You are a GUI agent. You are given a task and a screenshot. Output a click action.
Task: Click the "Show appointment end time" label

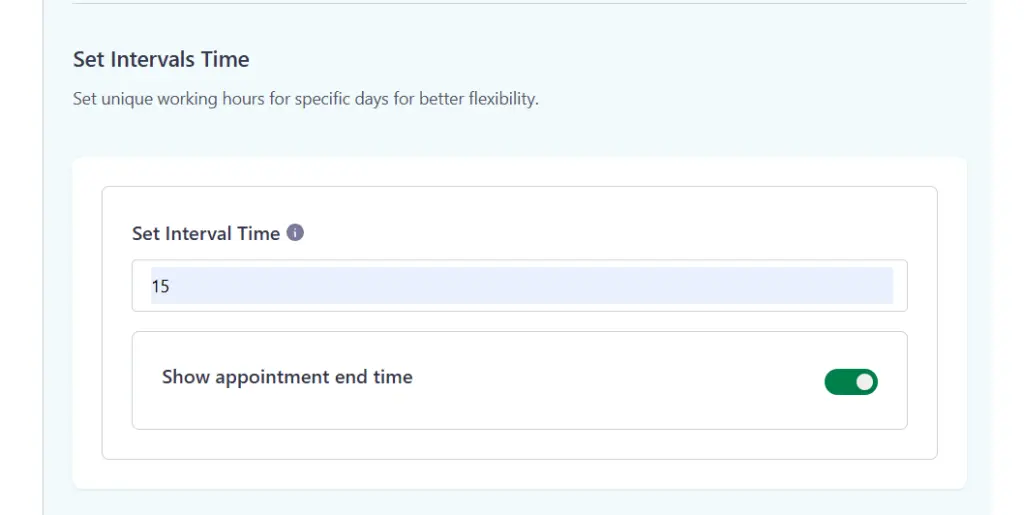point(287,377)
